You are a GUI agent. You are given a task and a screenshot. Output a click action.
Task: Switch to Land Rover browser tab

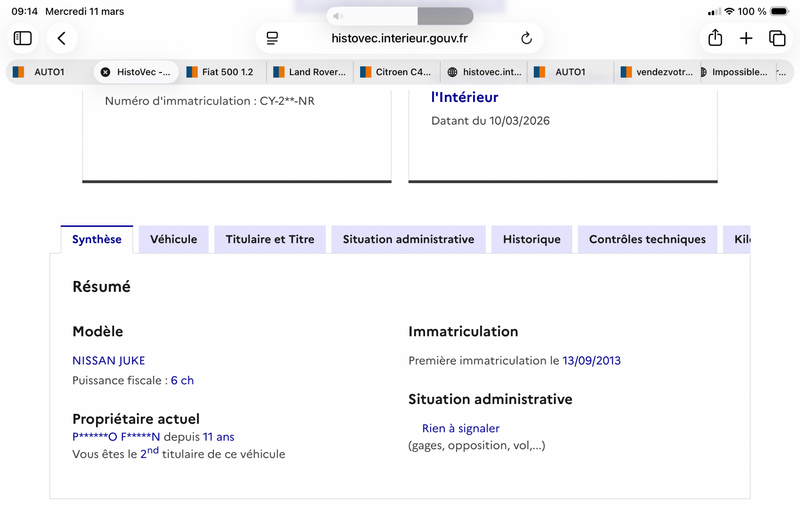pyautogui.click(x=310, y=72)
